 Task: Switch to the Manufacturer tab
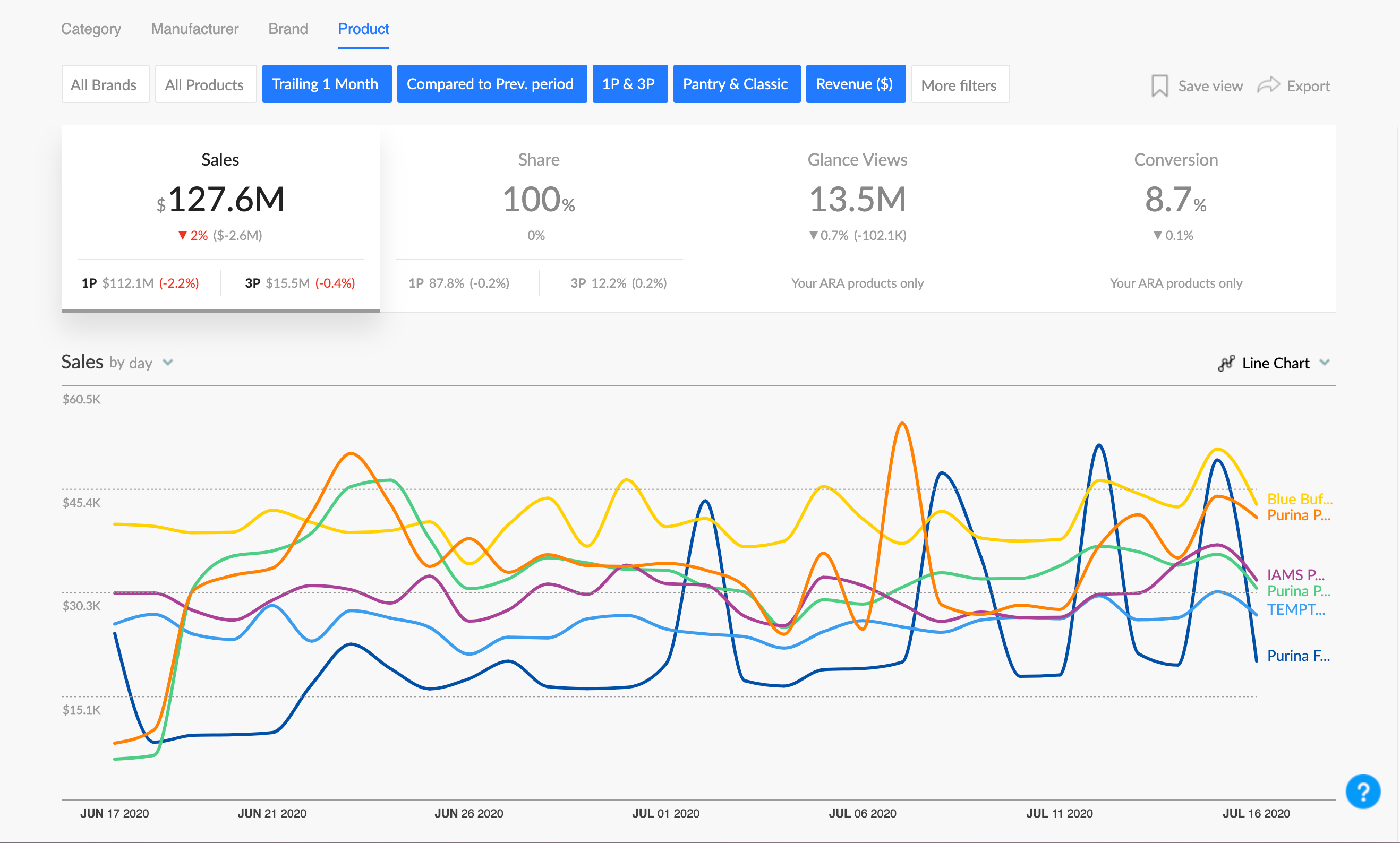pyautogui.click(x=194, y=29)
